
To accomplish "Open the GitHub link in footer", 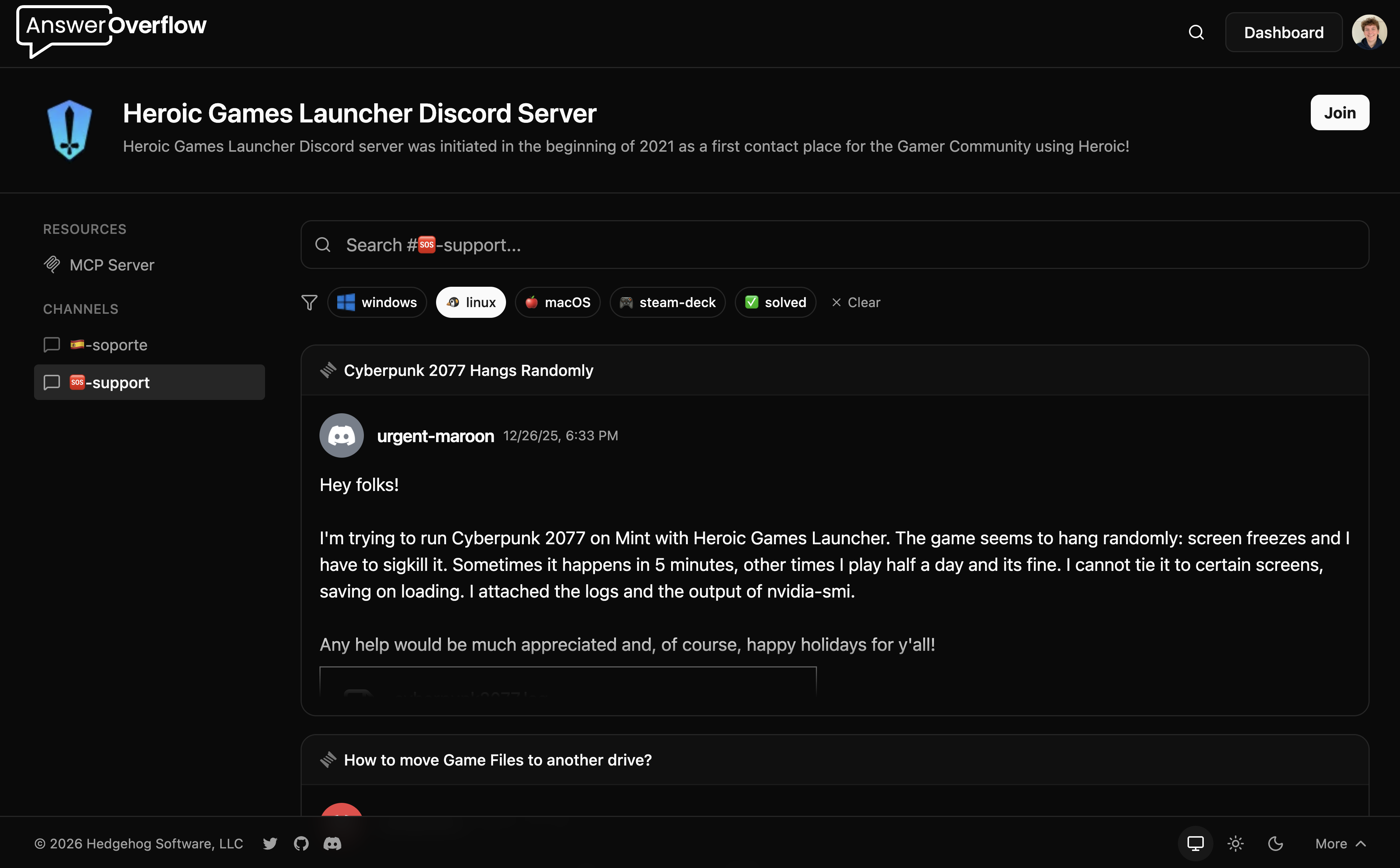I will tap(301, 843).
